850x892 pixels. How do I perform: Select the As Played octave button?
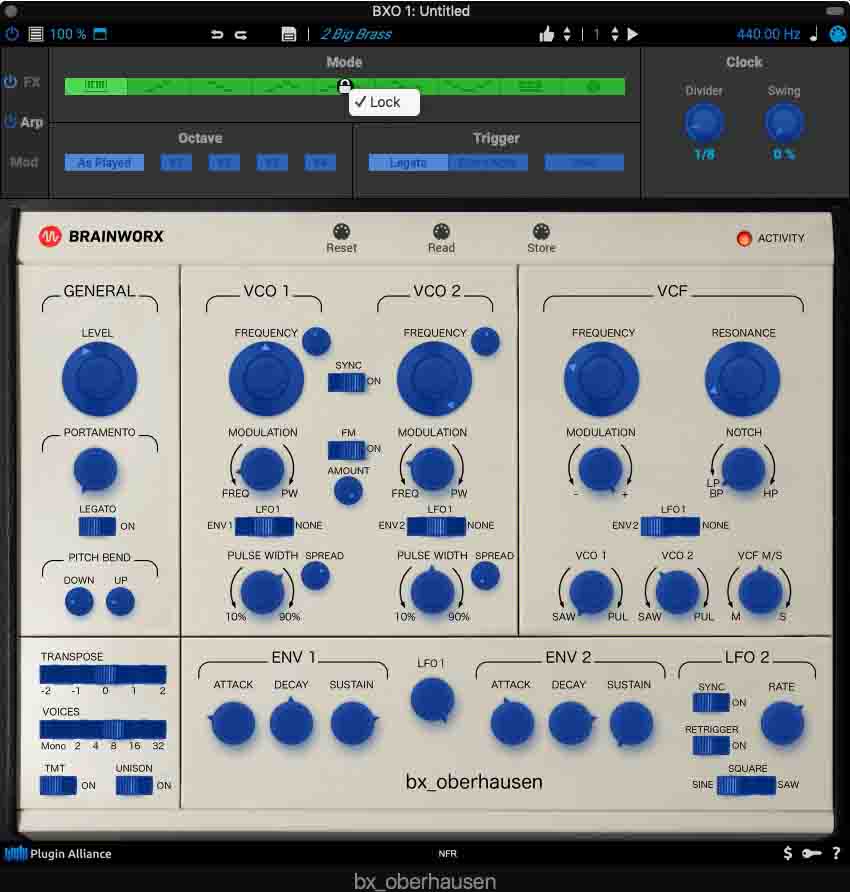pos(105,163)
